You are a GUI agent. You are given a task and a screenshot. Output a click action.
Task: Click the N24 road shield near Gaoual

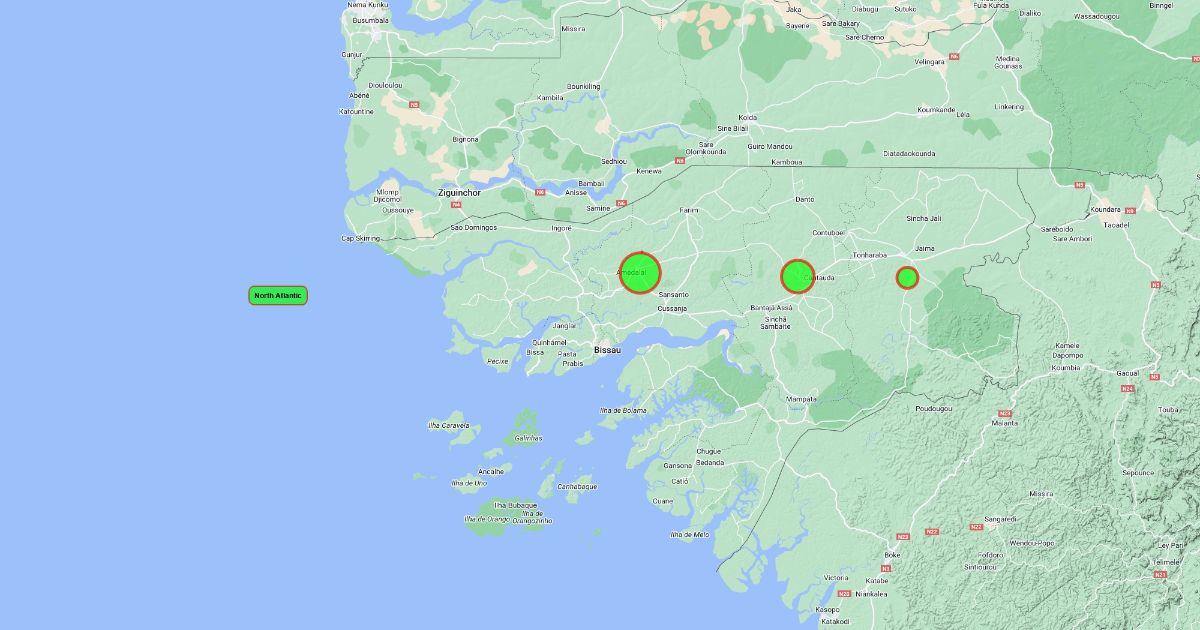tap(1128, 388)
